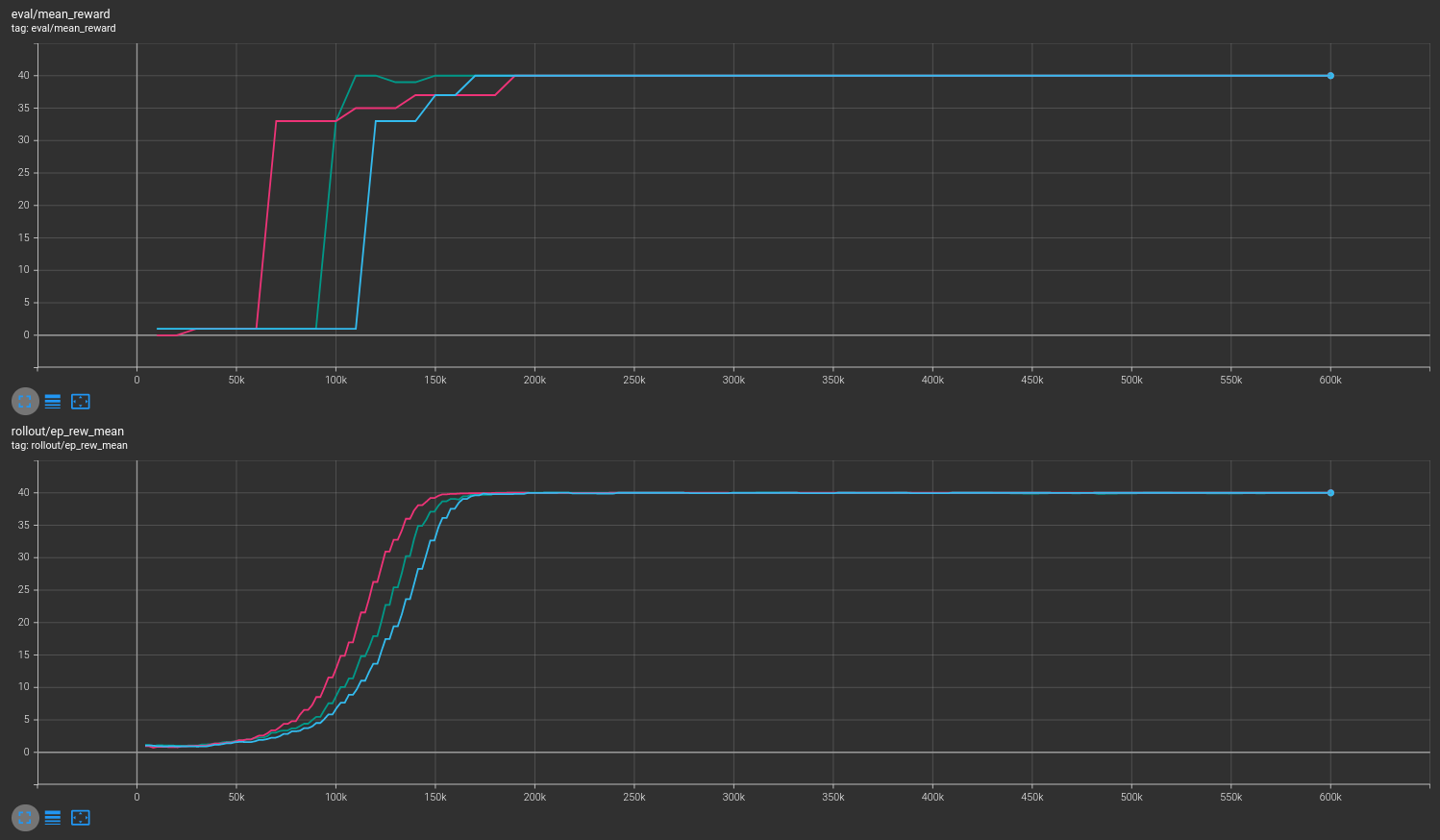Click the eval/mean_reward chart title
Screen dimensions: 1440x840
coord(61,14)
